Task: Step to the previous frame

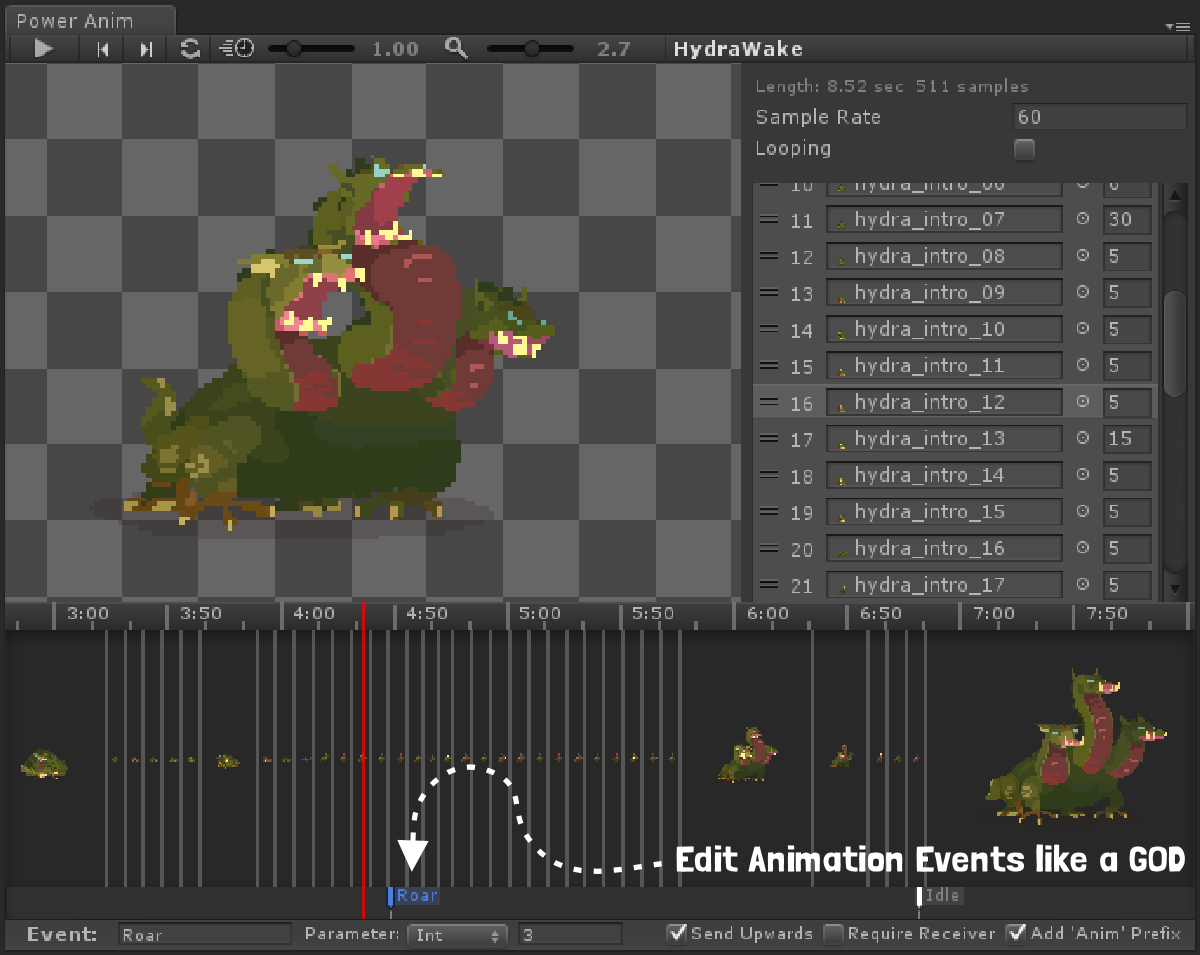Action: 102,48
